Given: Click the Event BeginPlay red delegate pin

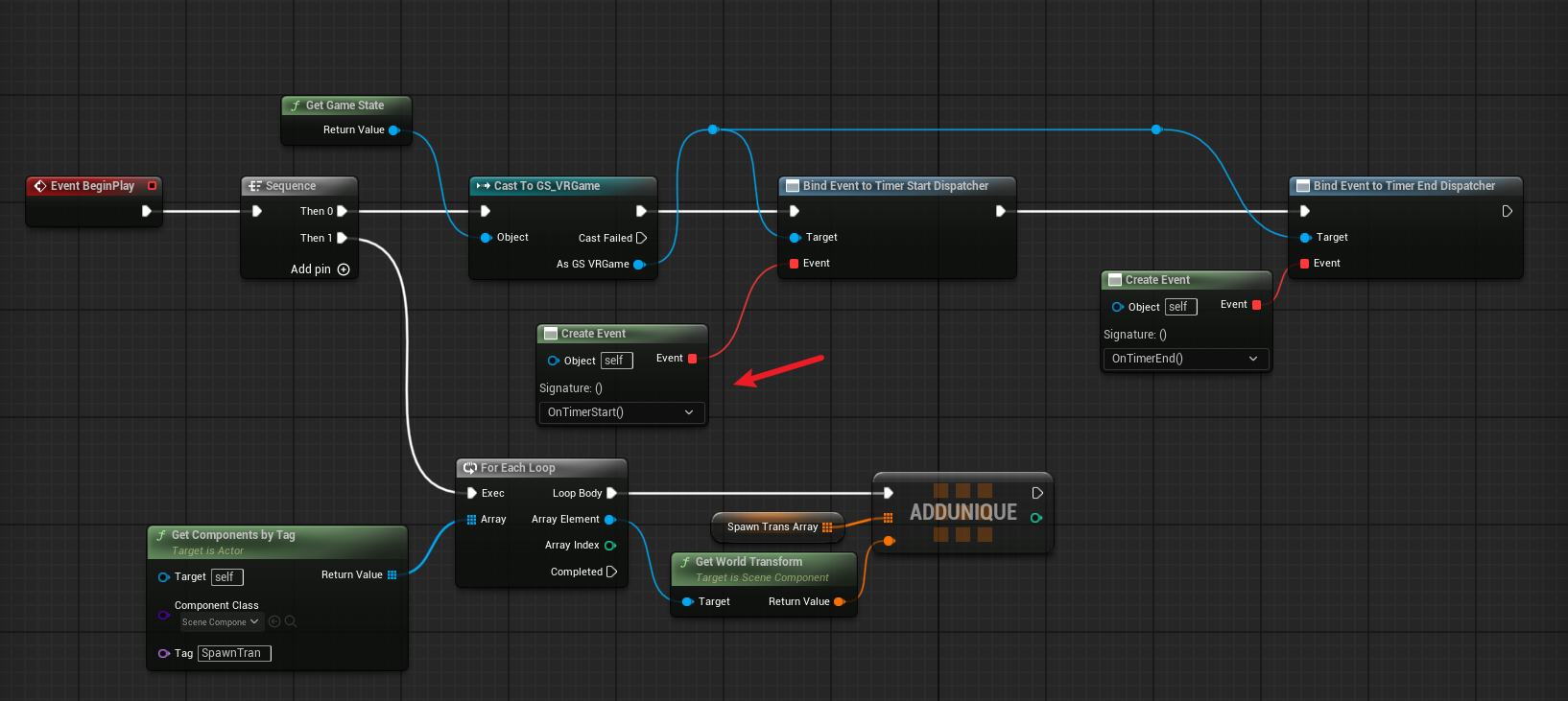Looking at the screenshot, I should pyautogui.click(x=152, y=186).
